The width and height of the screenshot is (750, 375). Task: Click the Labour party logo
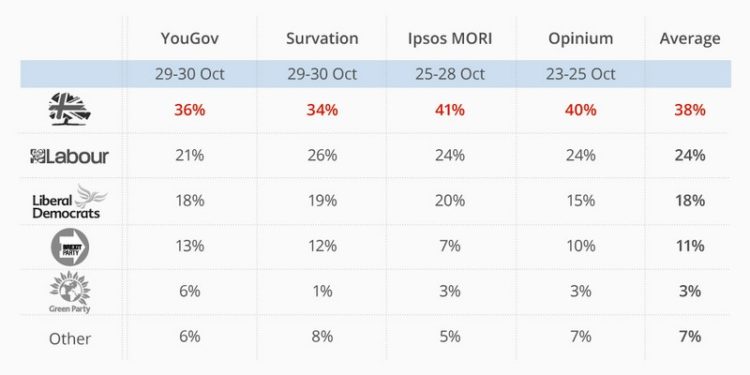click(x=69, y=156)
